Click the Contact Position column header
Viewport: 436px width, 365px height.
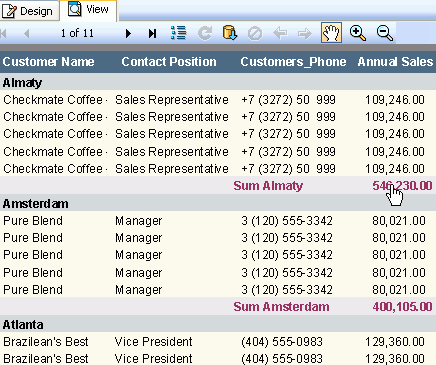(169, 62)
